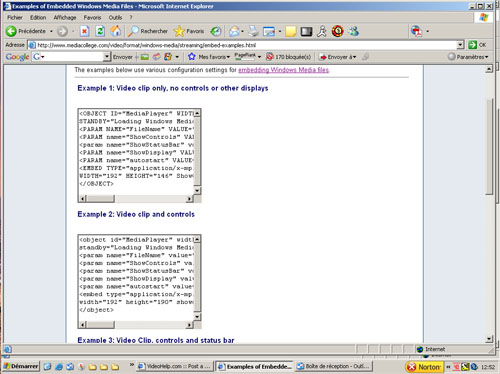Open the back button history dropdown

[x=51, y=31]
